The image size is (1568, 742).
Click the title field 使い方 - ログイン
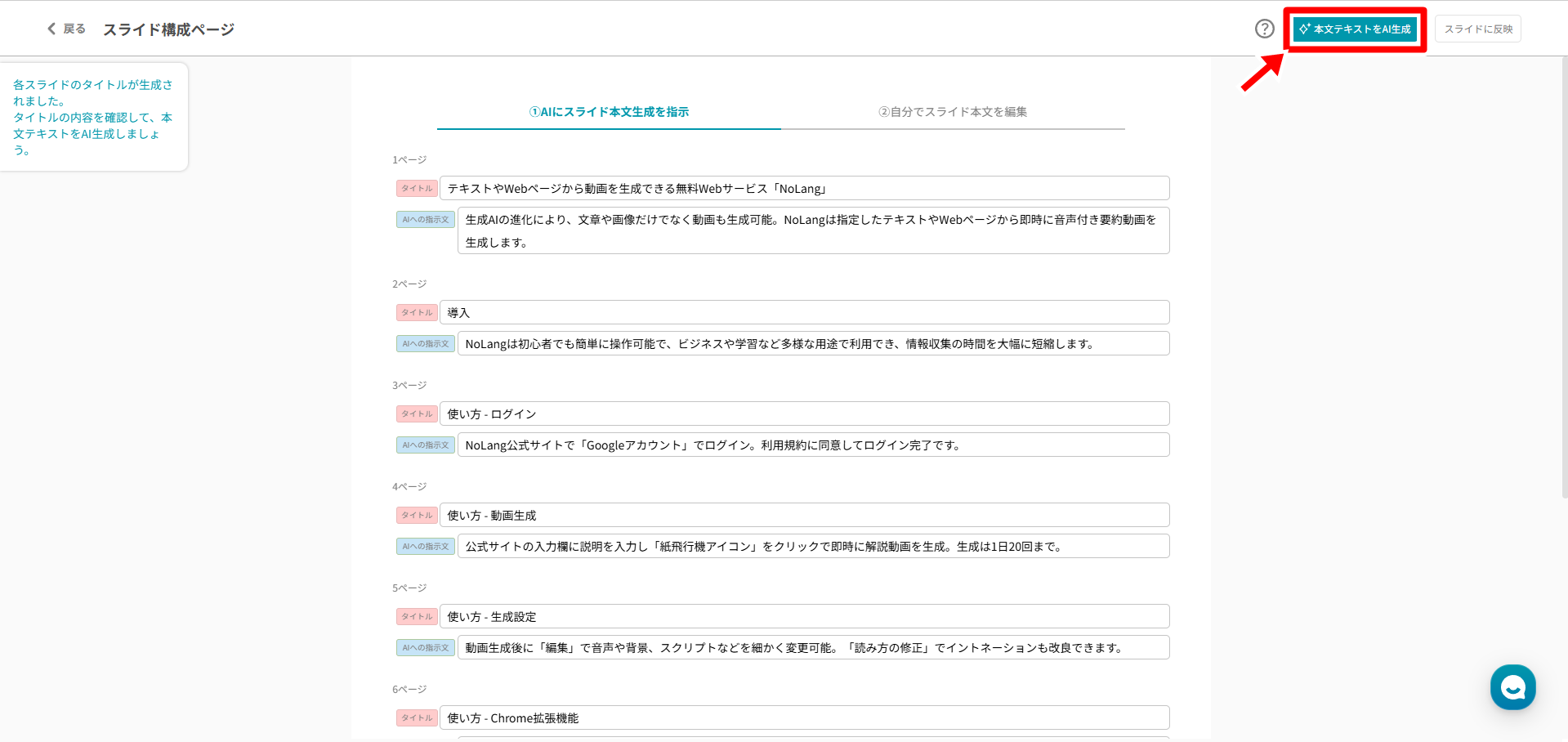pos(805,413)
